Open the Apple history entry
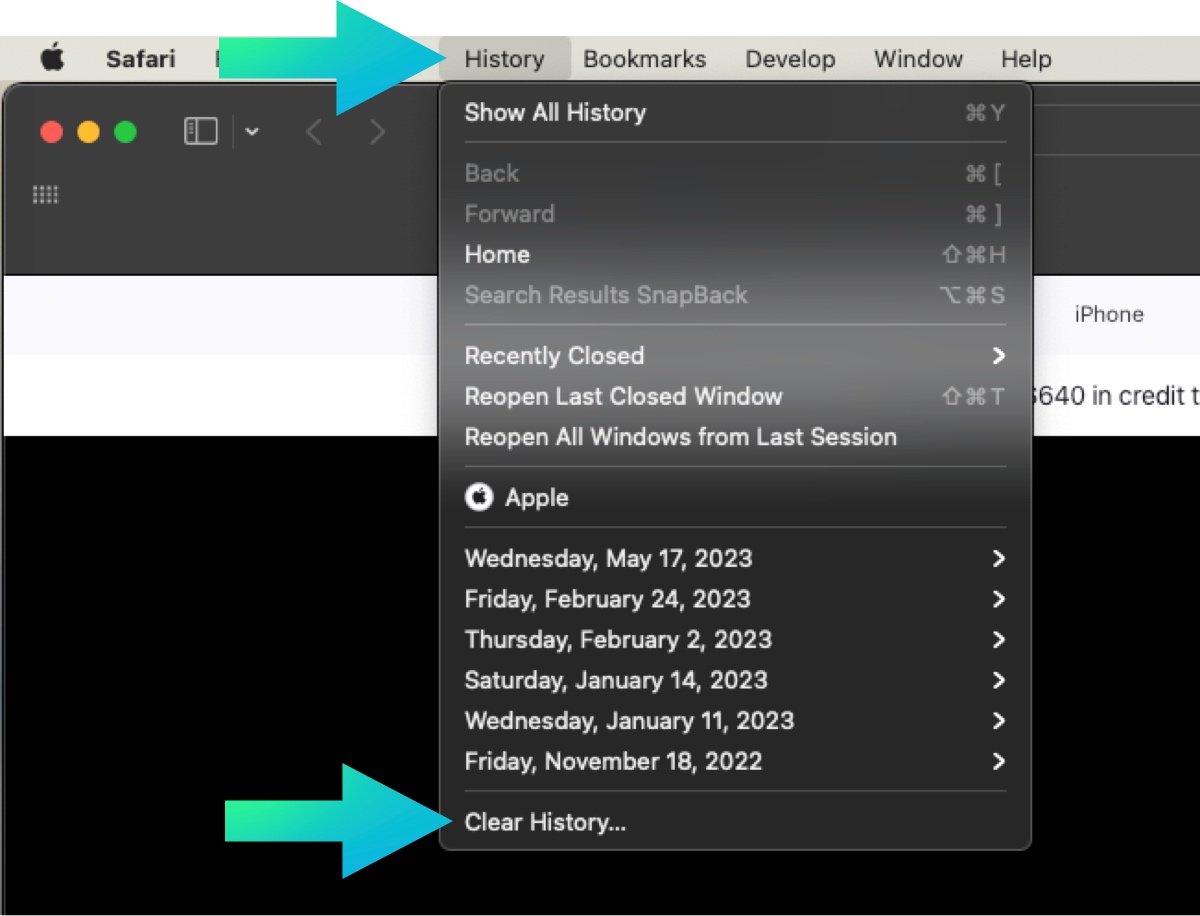 point(536,498)
